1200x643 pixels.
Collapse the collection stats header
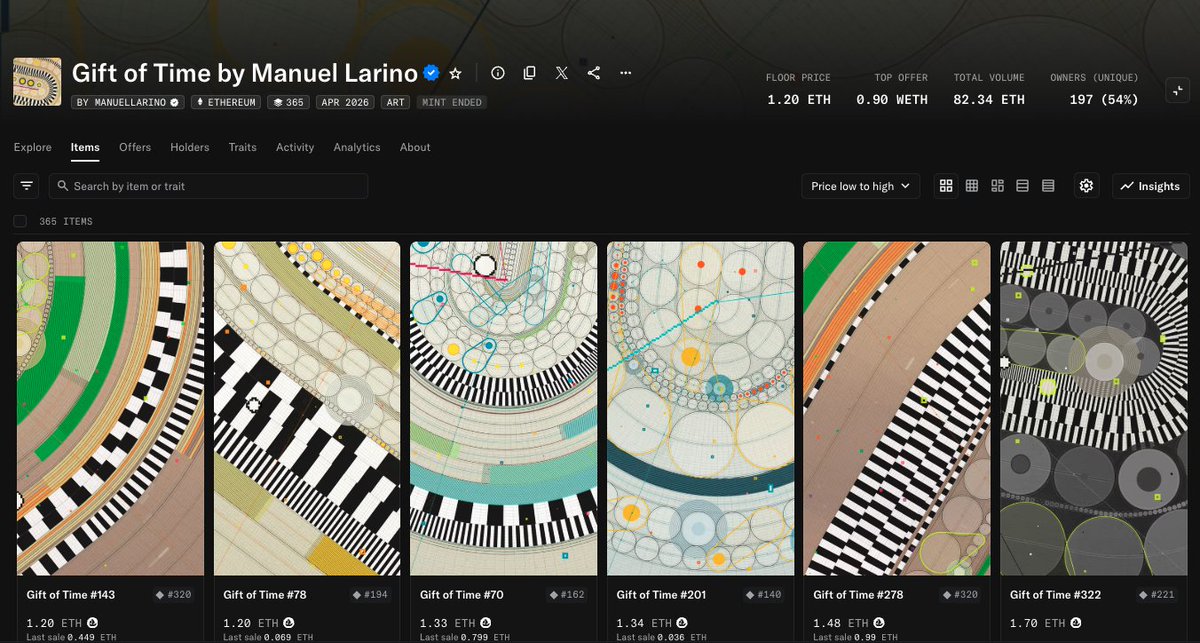tap(1177, 89)
